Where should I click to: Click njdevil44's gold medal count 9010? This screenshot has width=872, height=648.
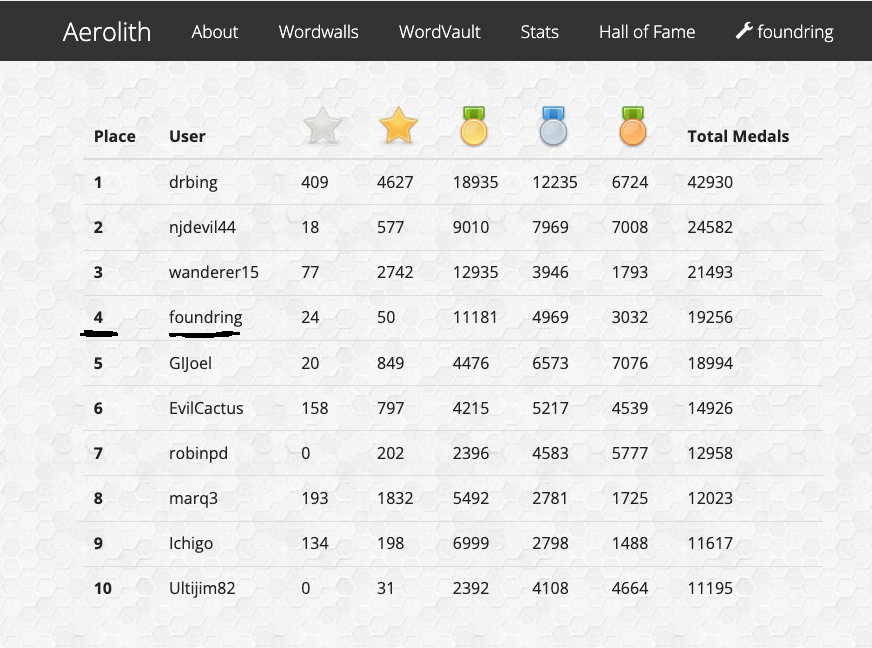(x=471, y=227)
